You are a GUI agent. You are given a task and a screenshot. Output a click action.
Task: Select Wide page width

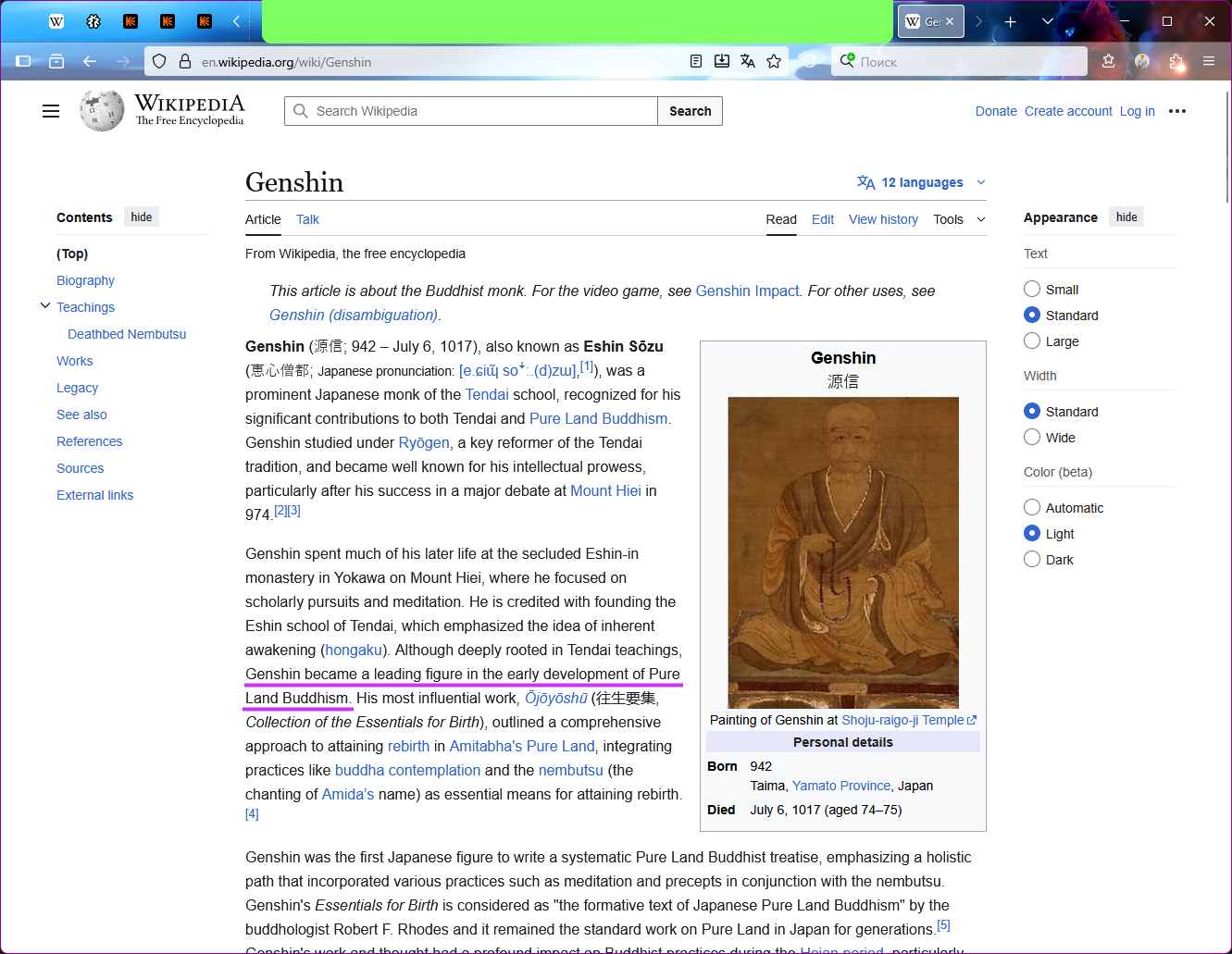1032,437
